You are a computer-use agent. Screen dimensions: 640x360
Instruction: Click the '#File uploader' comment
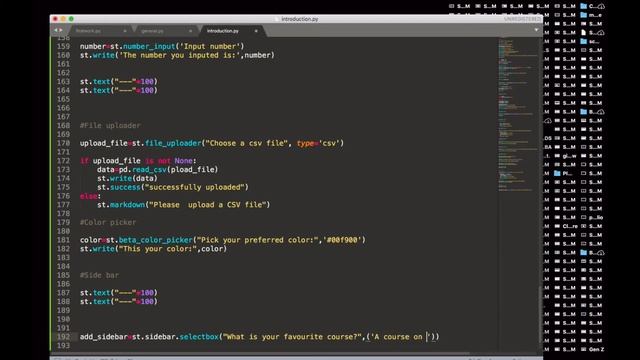(x=110, y=126)
